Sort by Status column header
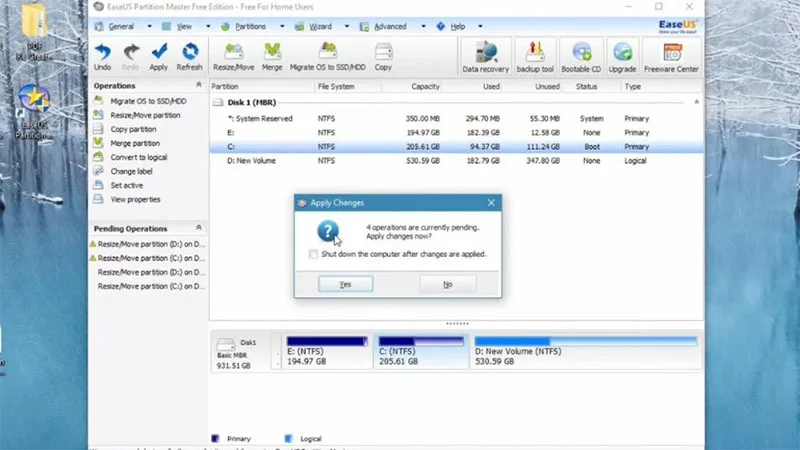 pyautogui.click(x=586, y=87)
